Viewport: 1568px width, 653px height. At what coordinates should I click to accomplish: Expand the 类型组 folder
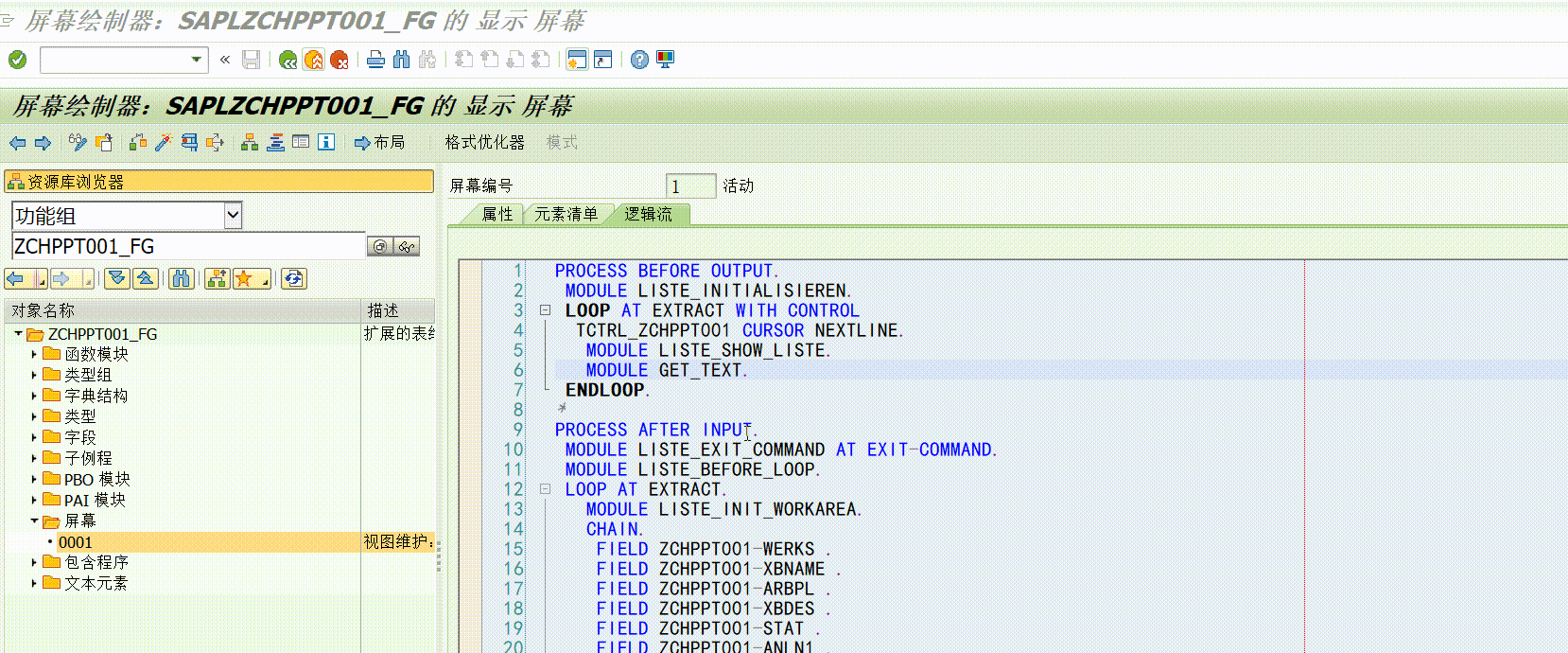[34, 376]
